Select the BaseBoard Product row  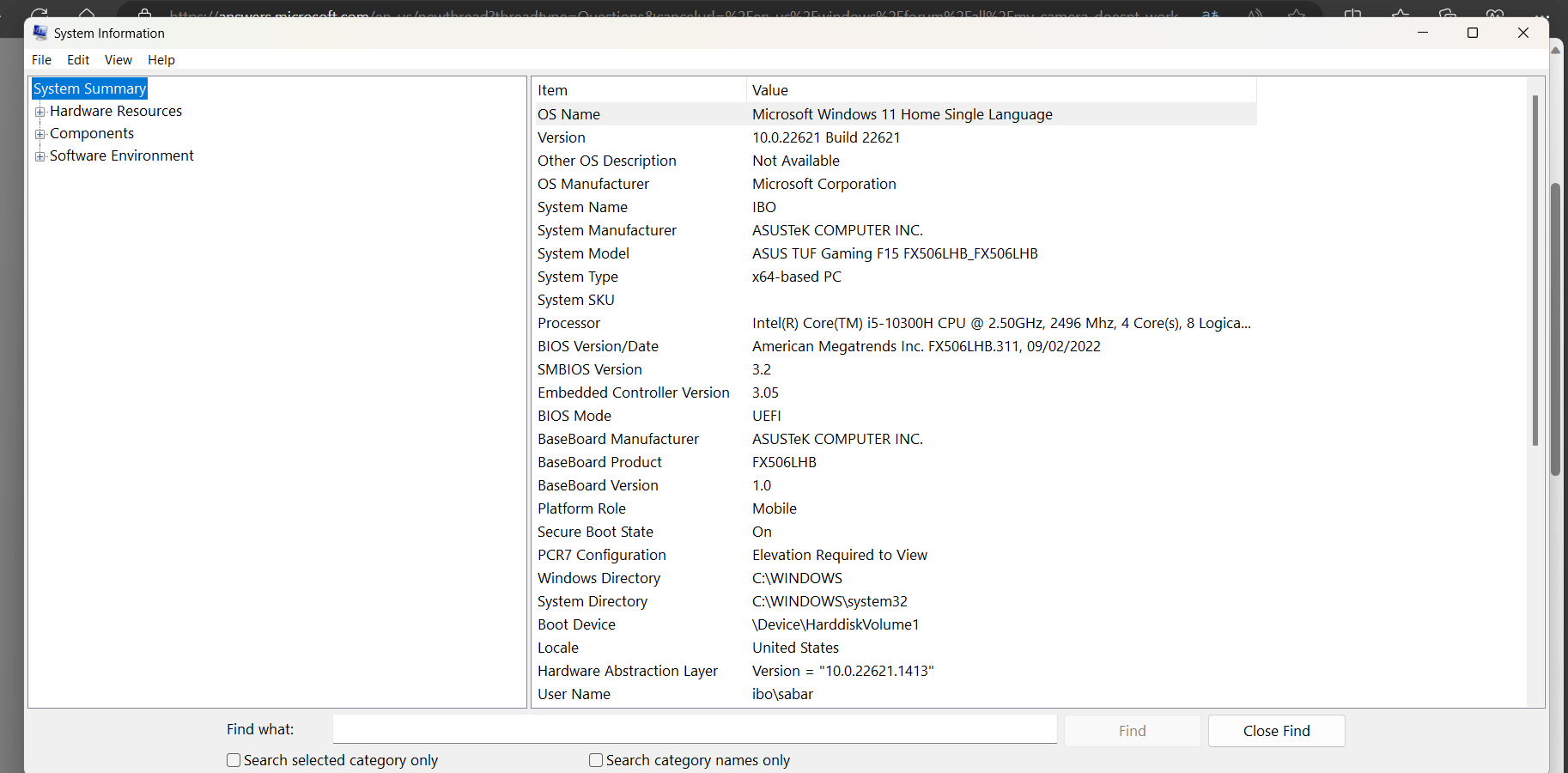tap(896, 462)
